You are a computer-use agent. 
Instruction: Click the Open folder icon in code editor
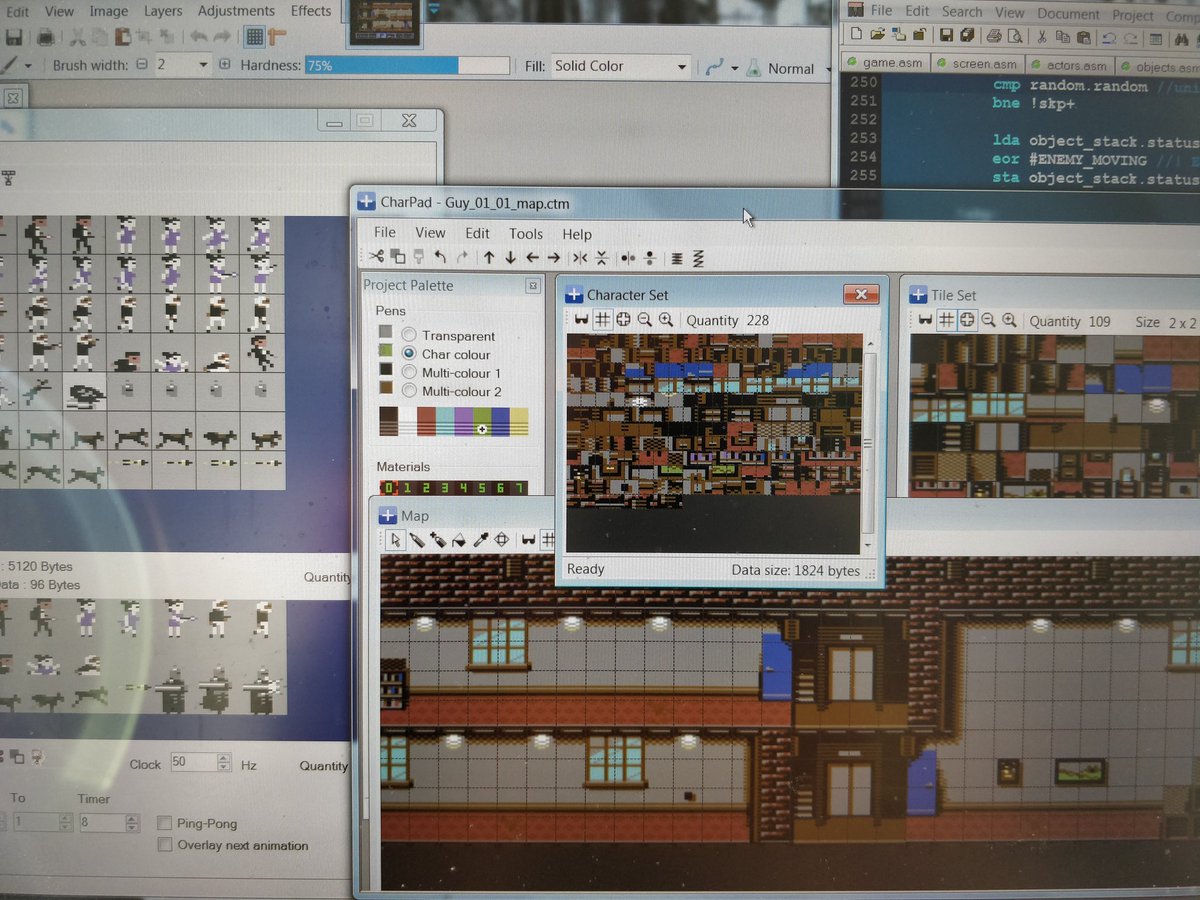[877, 36]
